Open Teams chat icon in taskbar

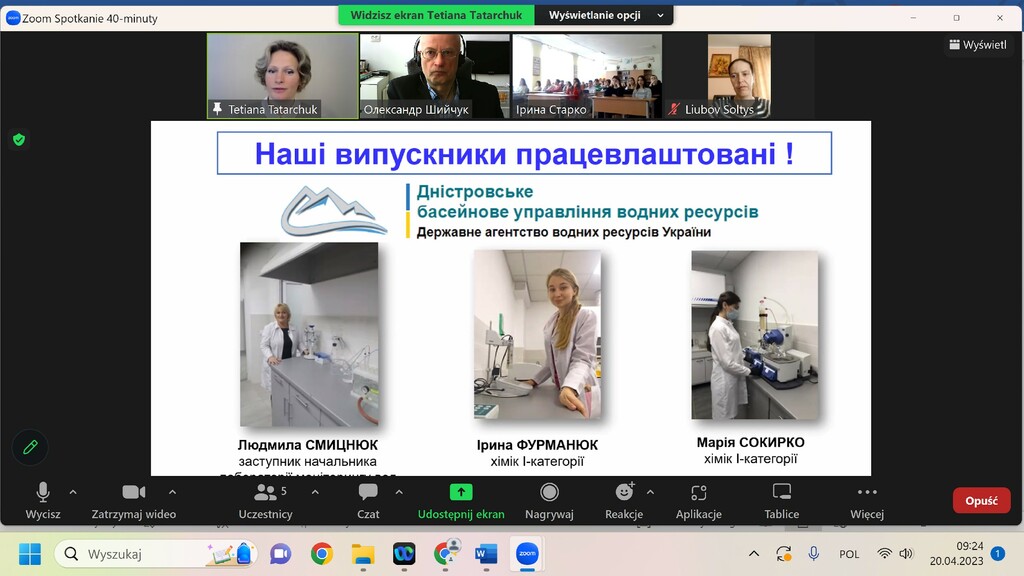click(280, 554)
